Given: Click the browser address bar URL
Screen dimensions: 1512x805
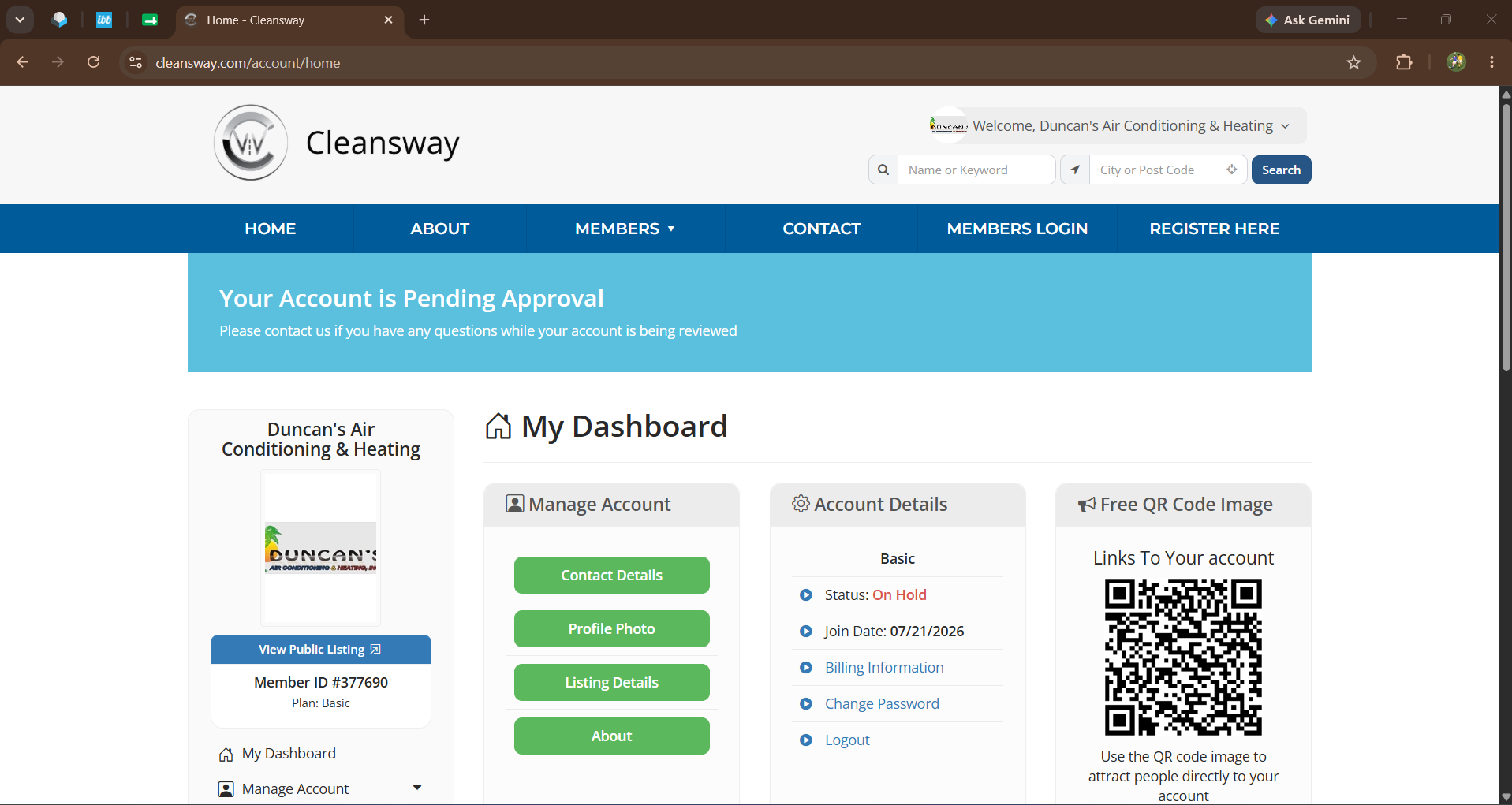Looking at the screenshot, I should (x=248, y=62).
